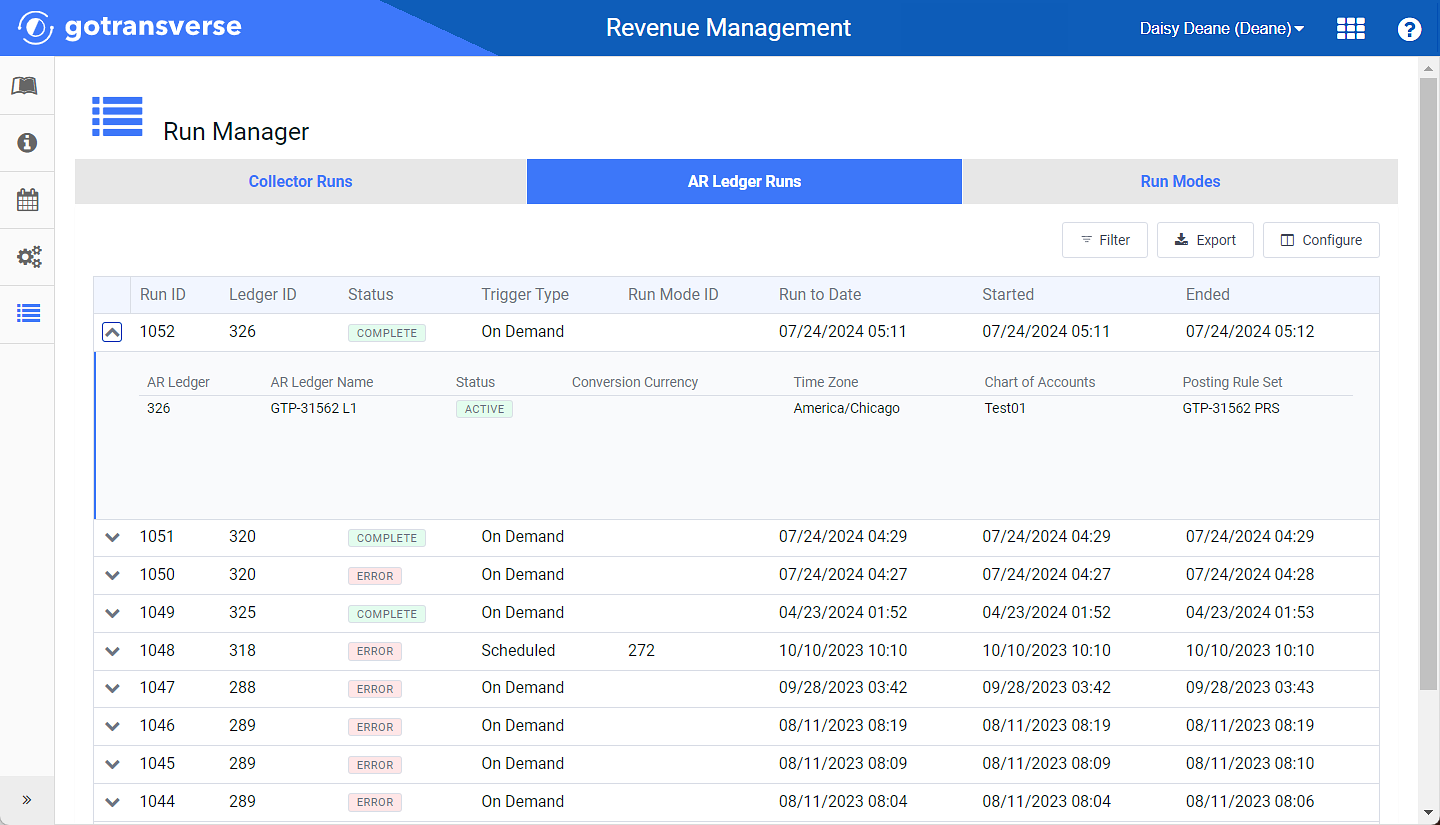Select the GTP-31562 L1 ledger name
1440x825 pixels.
(x=314, y=408)
